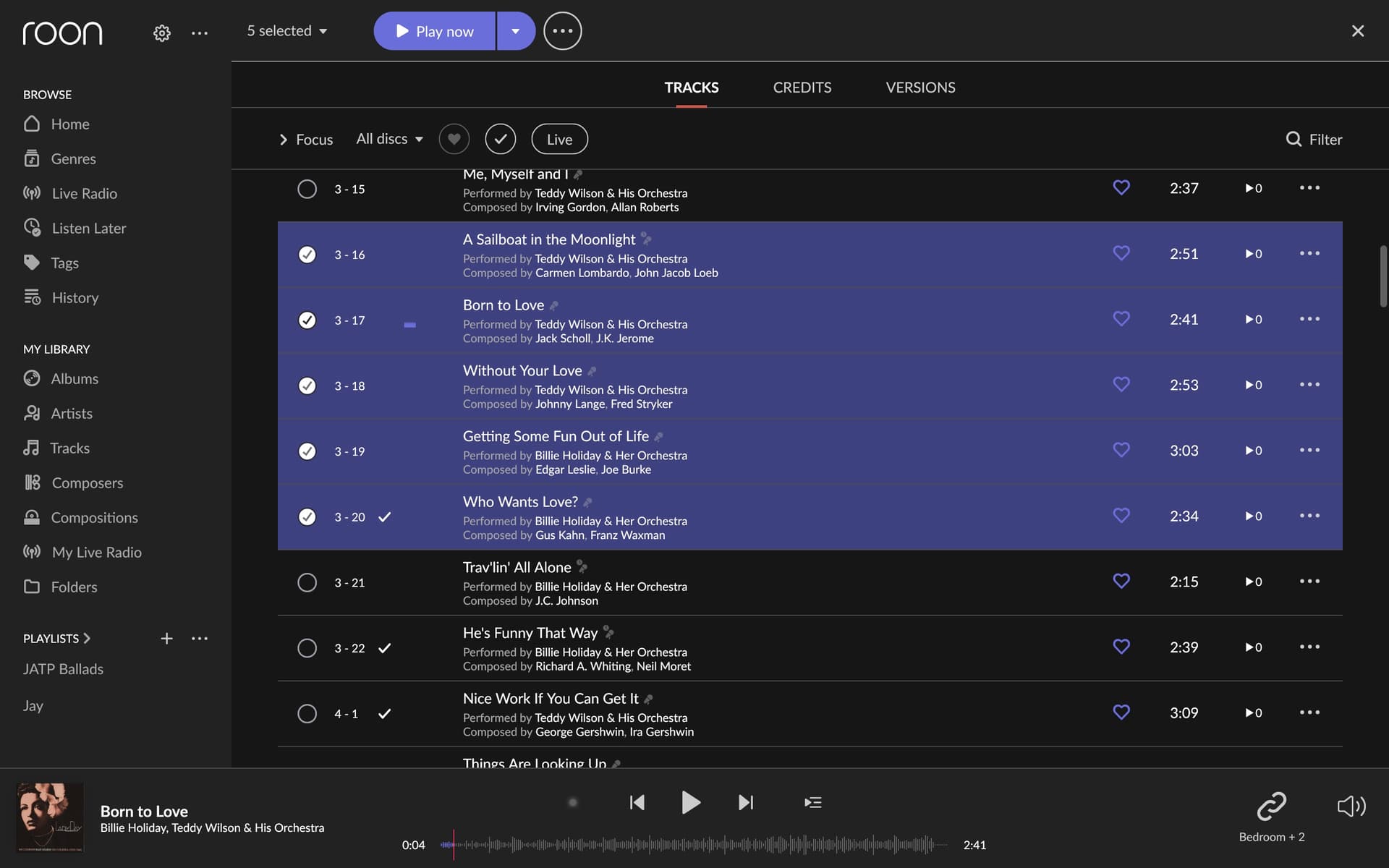Seek in the waveform progress bar
Screen dimensions: 1389x868
click(694, 844)
